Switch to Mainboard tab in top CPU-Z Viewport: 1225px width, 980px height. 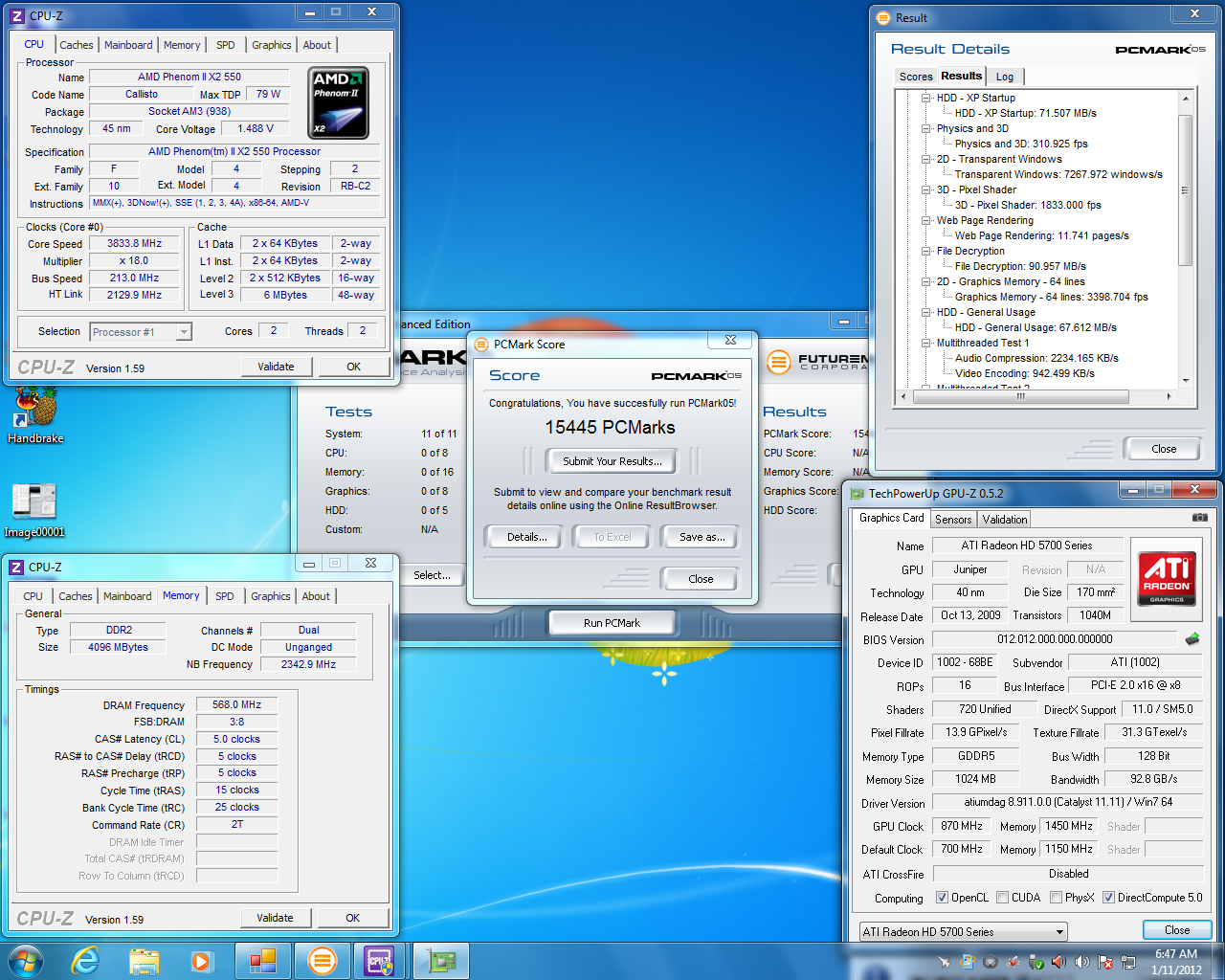(x=128, y=45)
